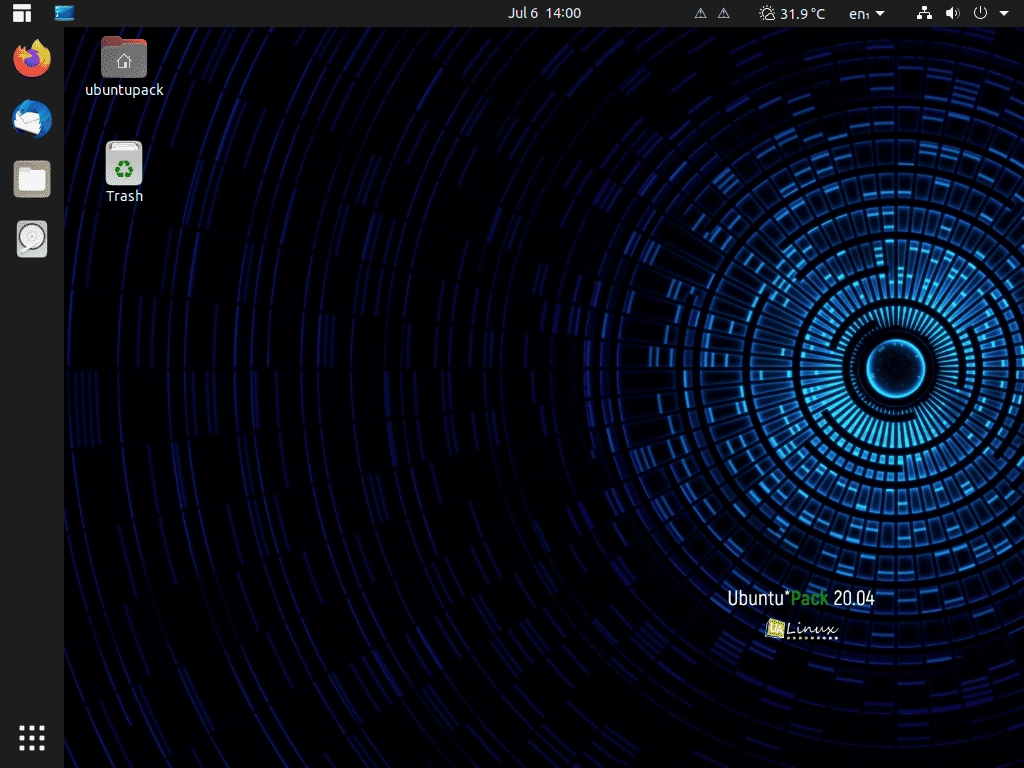
Task: Open the Disks utility from the dock
Action: 32,239
